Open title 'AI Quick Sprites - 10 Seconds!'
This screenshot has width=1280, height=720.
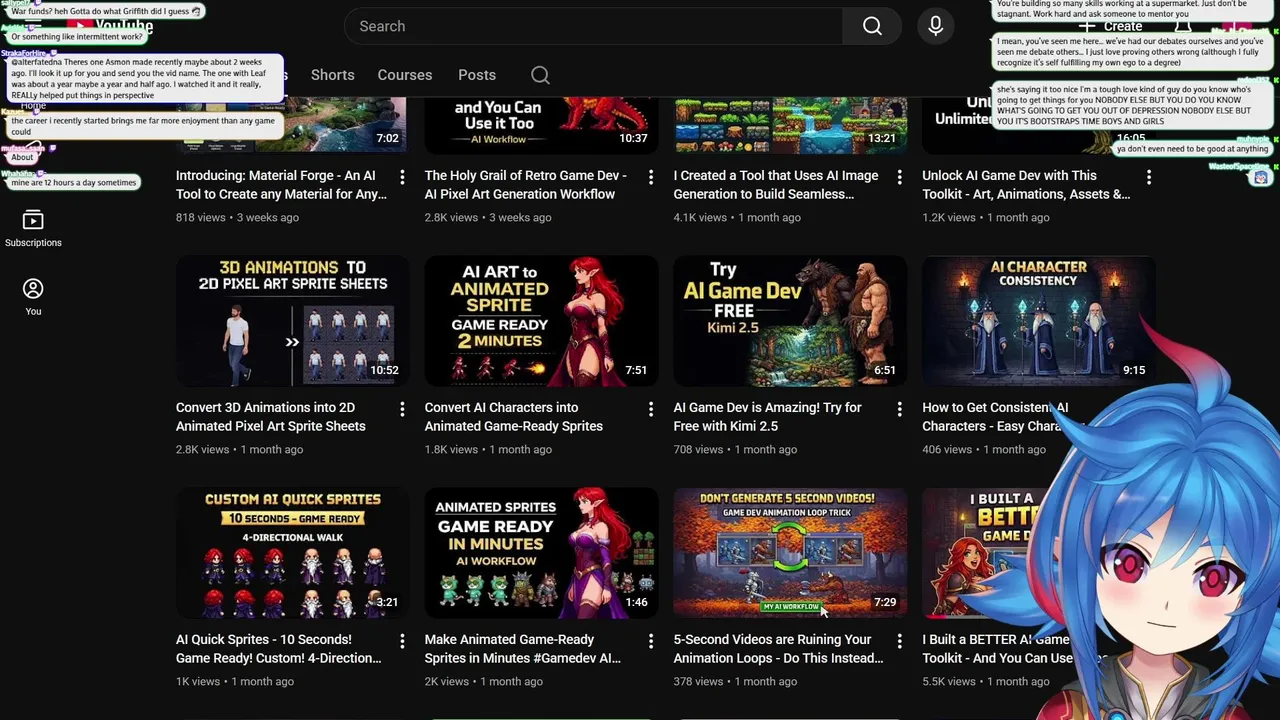point(279,649)
